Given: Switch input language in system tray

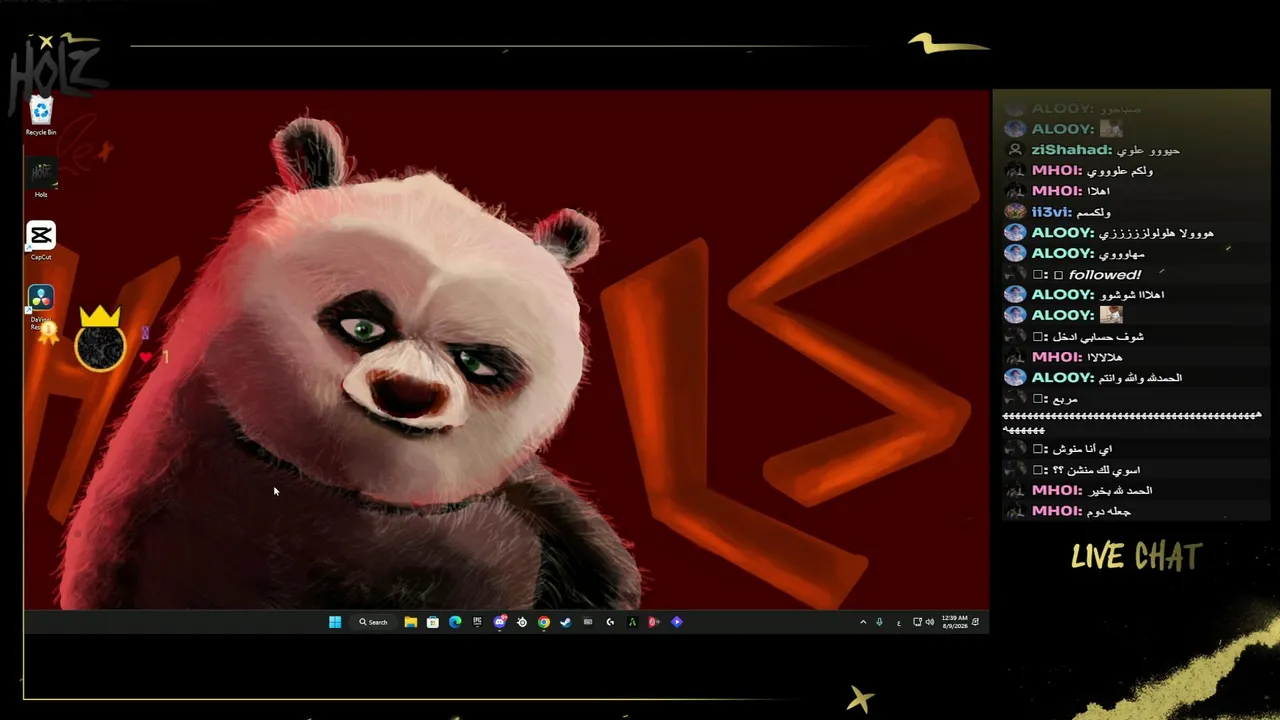Looking at the screenshot, I should coord(899,622).
